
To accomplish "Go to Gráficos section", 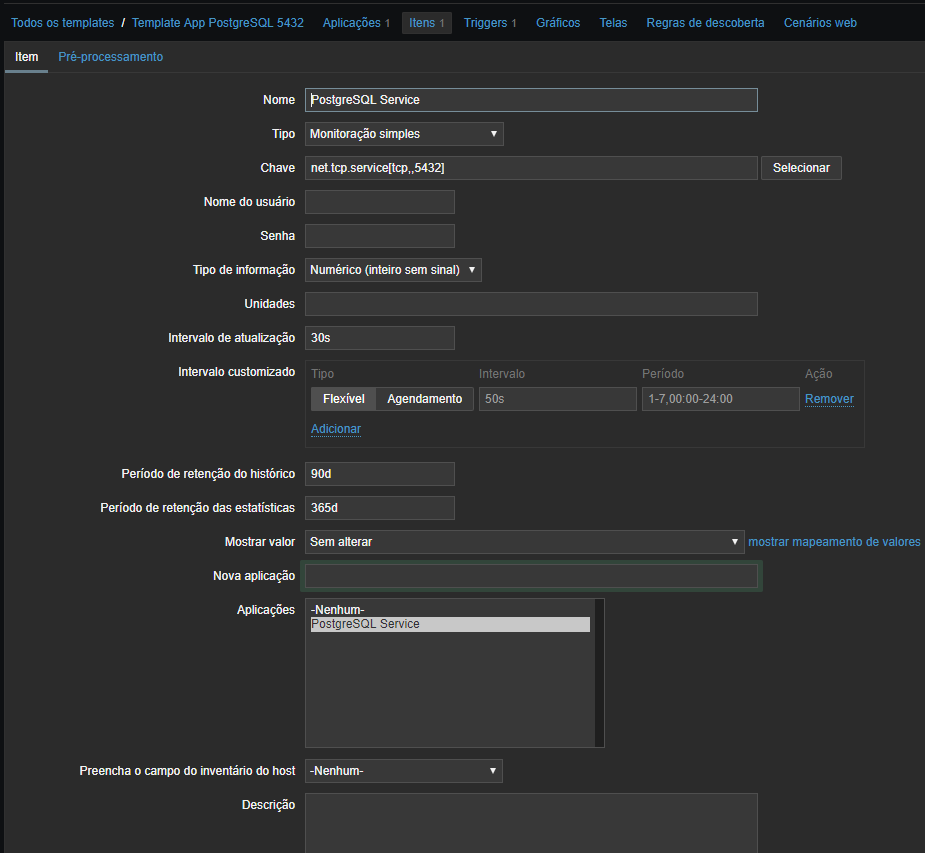I will coord(558,23).
